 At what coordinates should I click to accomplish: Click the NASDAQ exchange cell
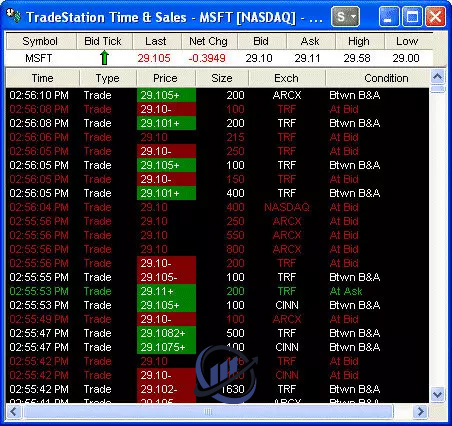tap(287, 207)
